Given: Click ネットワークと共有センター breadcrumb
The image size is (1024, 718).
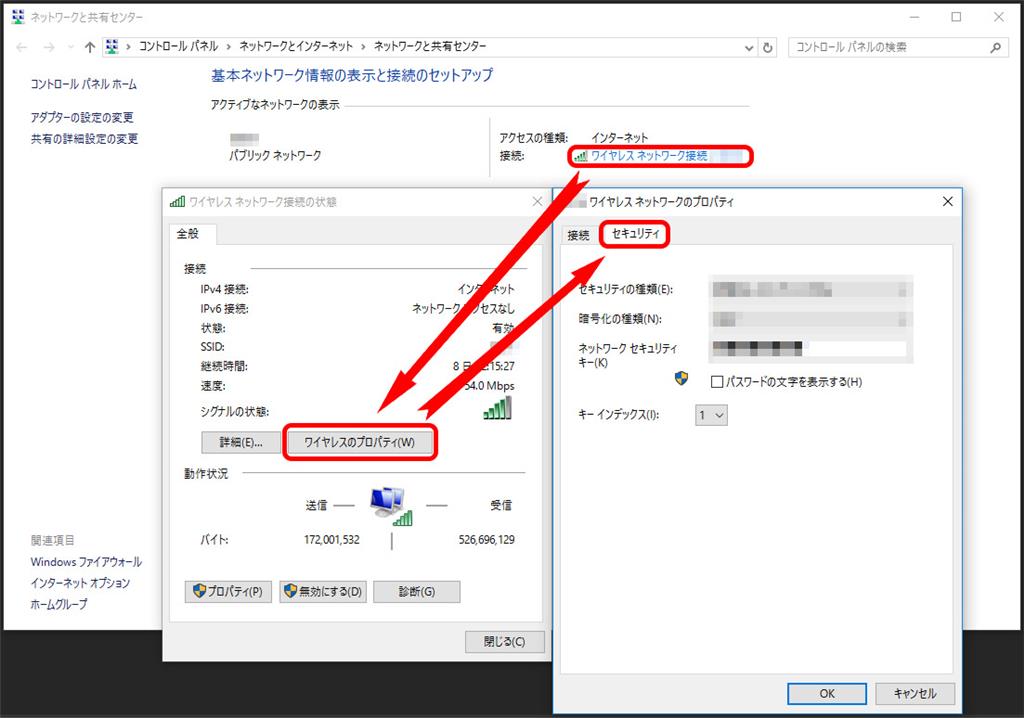Looking at the screenshot, I should pos(430,46).
